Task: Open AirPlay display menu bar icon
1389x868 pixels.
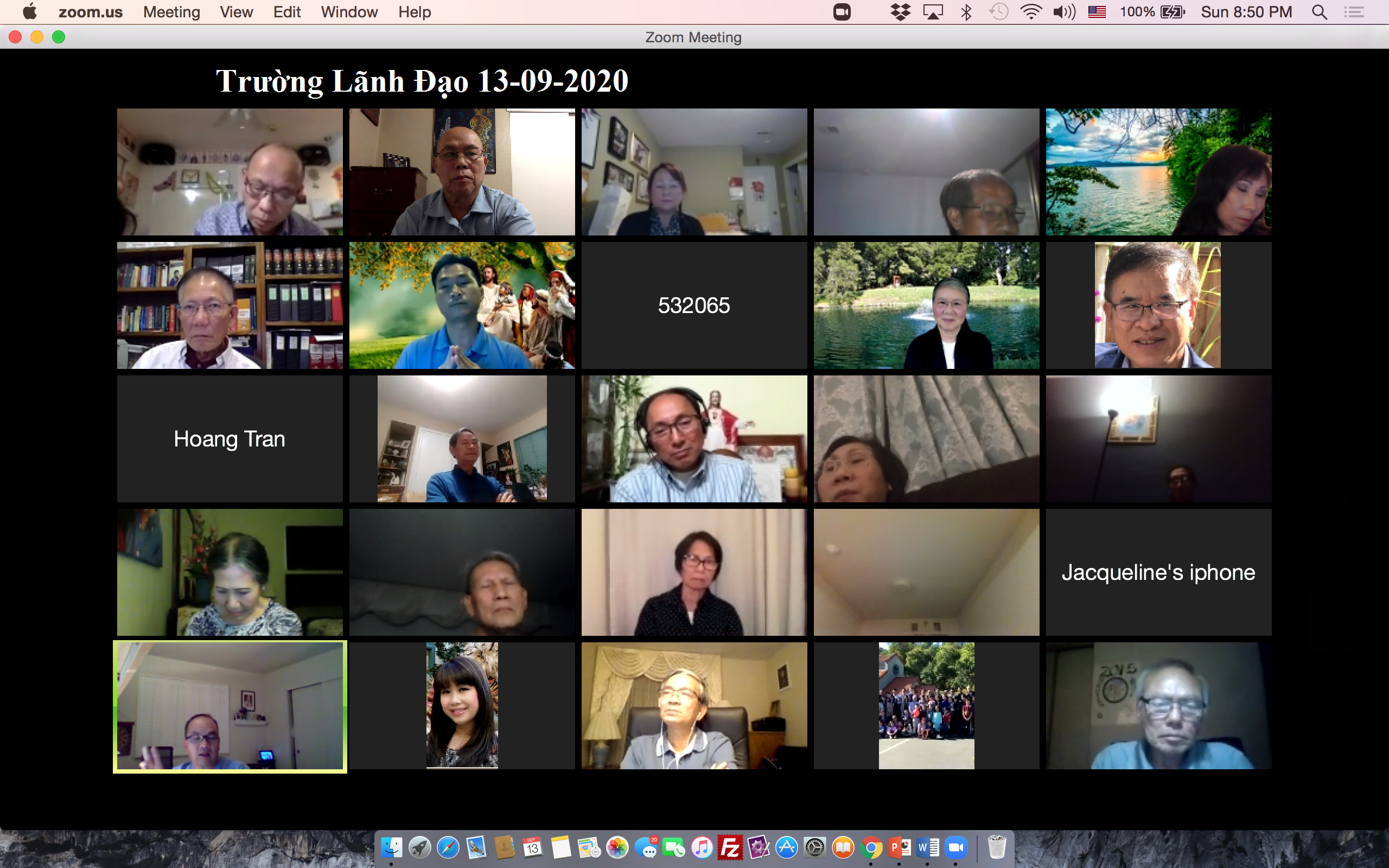Action: tap(933, 12)
